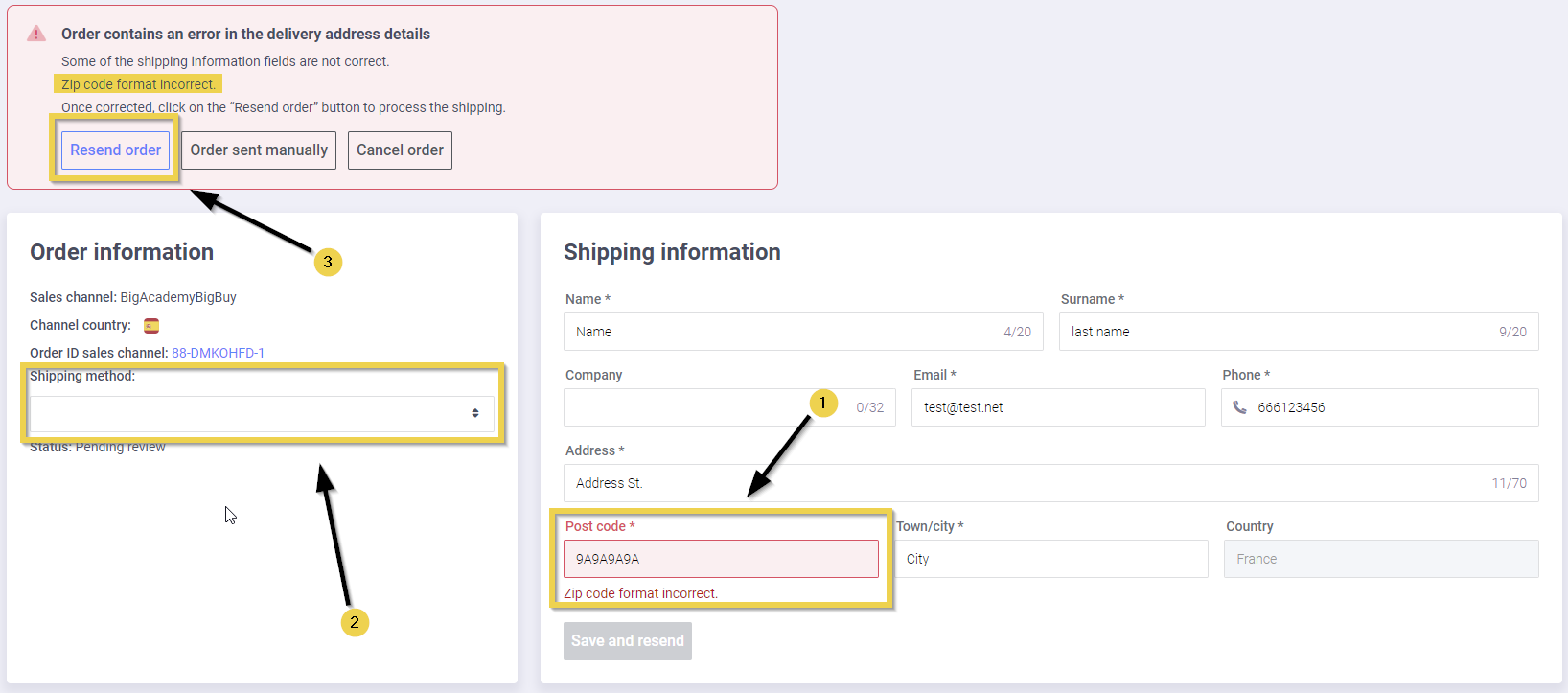Image resolution: width=1568 pixels, height=693 pixels.
Task: Click the Shipping method dropdown arrows
Action: point(474,413)
